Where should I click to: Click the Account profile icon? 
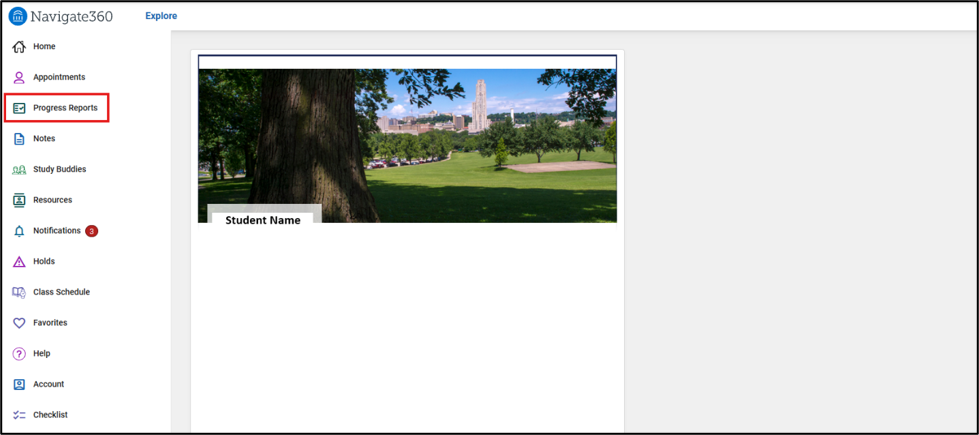(x=19, y=384)
